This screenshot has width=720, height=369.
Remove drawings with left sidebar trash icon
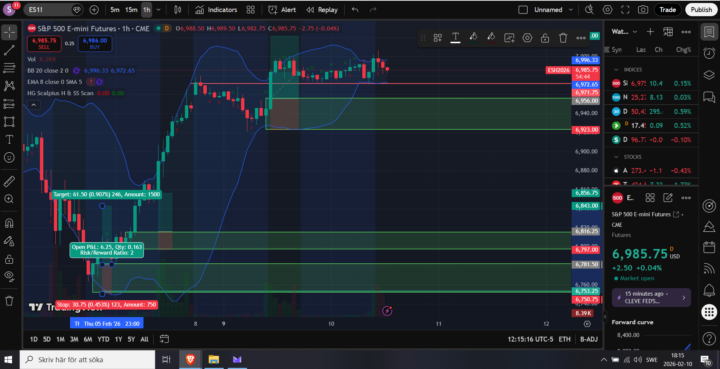pyautogui.click(x=9, y=301)
